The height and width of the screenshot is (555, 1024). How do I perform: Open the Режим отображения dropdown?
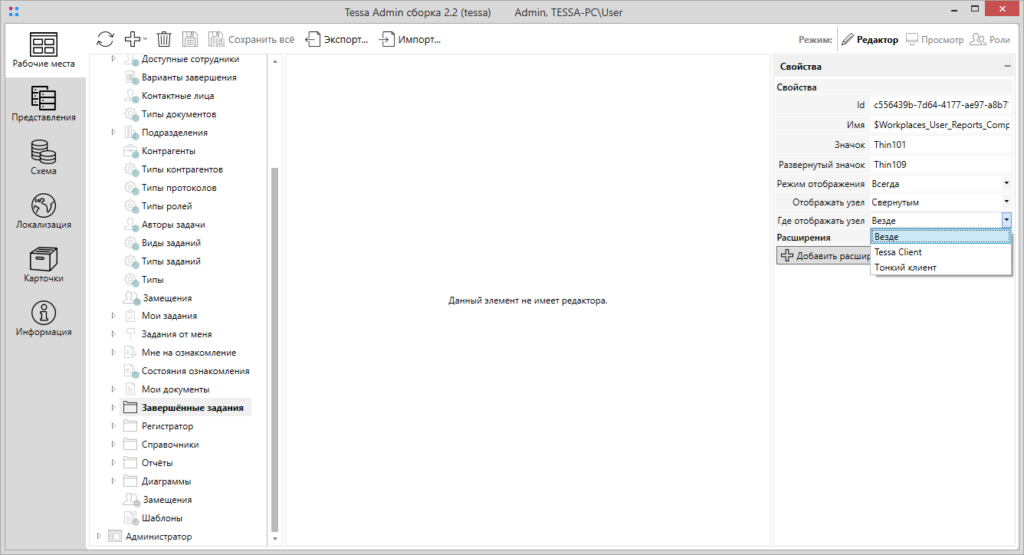(1006, 183)
